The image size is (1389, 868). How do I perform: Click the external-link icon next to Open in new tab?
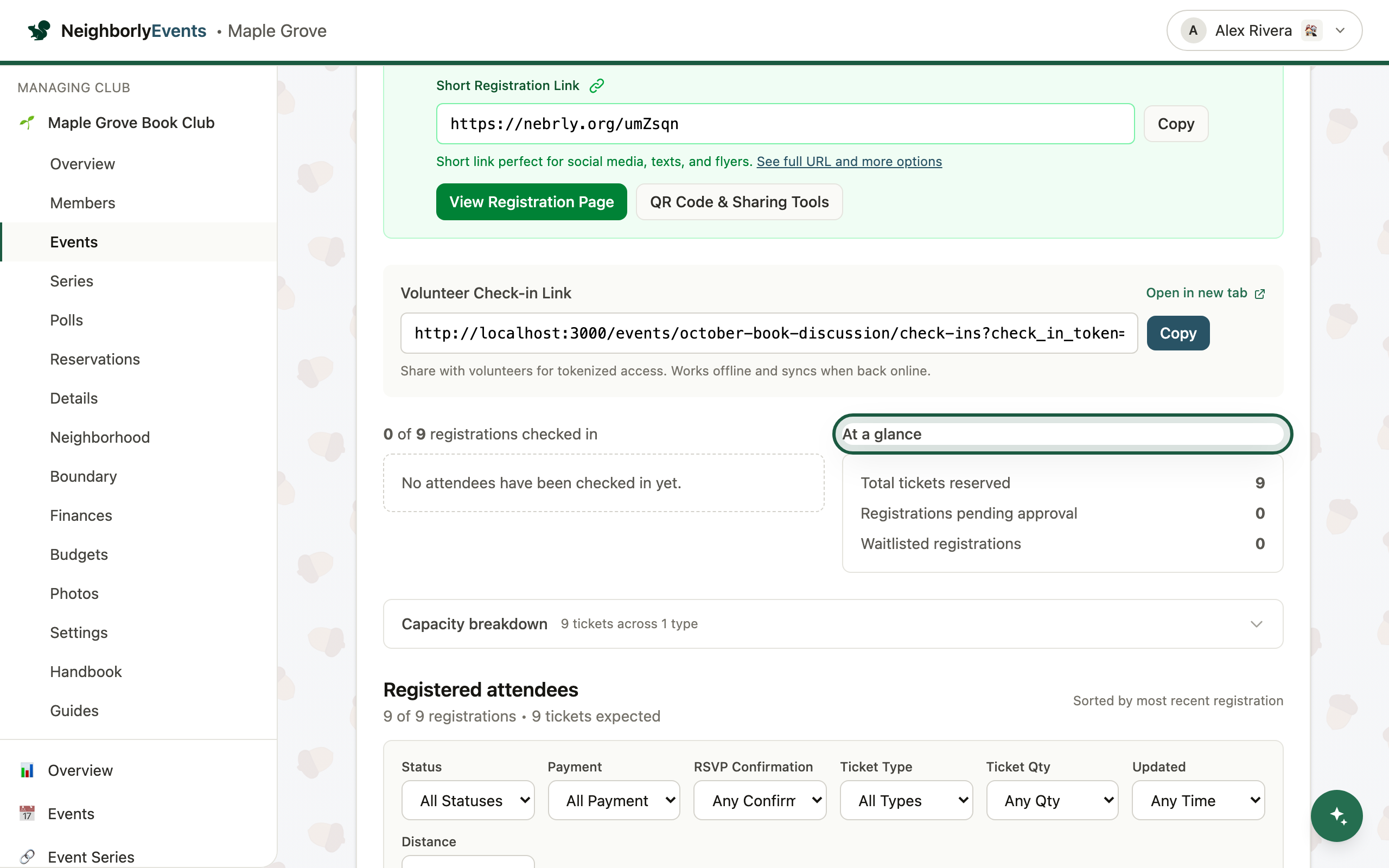[x=1260, y=294]
